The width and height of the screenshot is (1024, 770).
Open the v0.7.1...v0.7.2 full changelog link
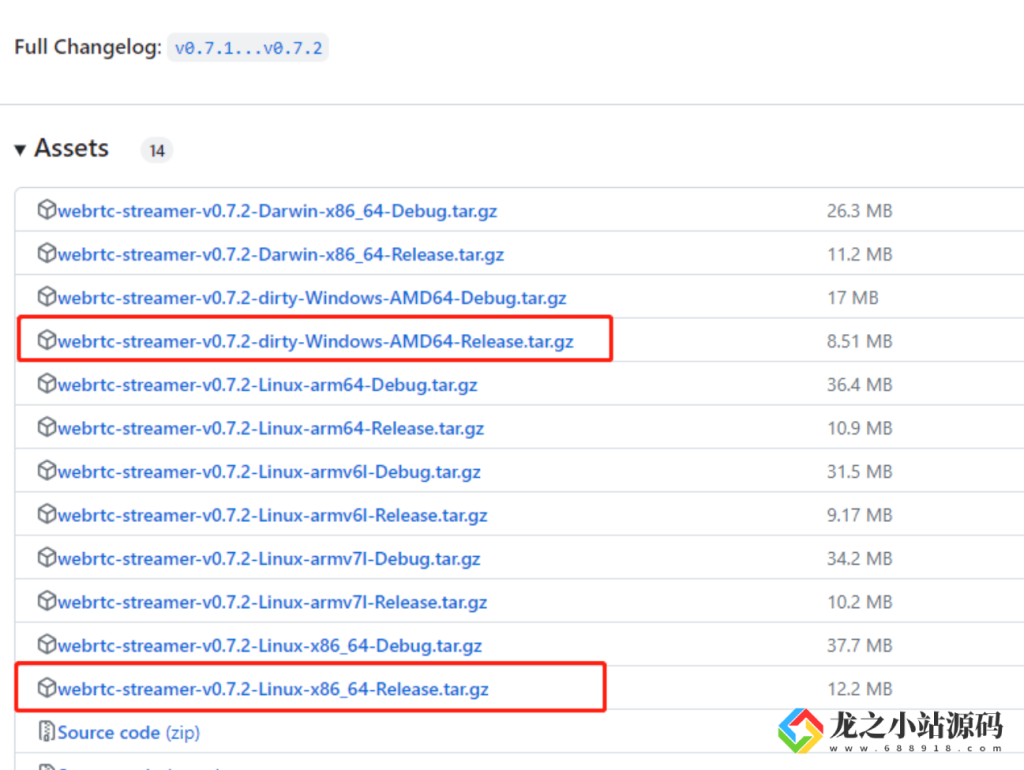pyautogui.click(x=248, y=48)
